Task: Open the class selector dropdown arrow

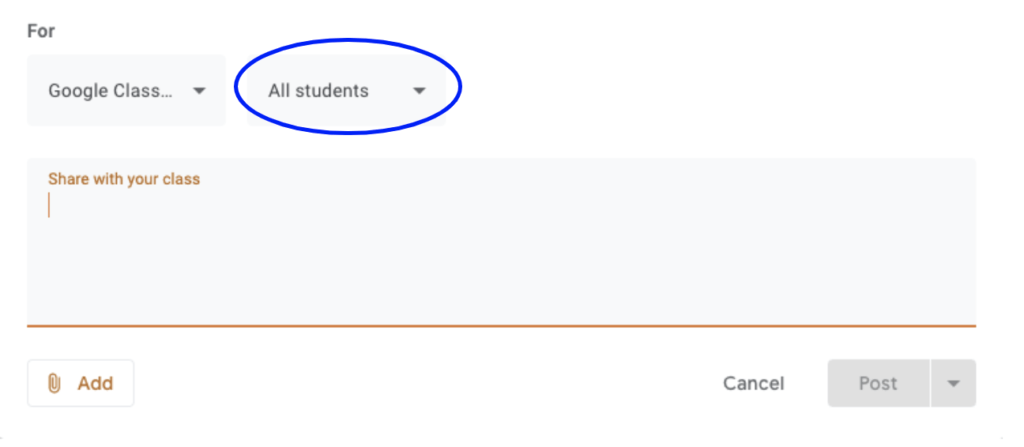Action: [199, 91]
